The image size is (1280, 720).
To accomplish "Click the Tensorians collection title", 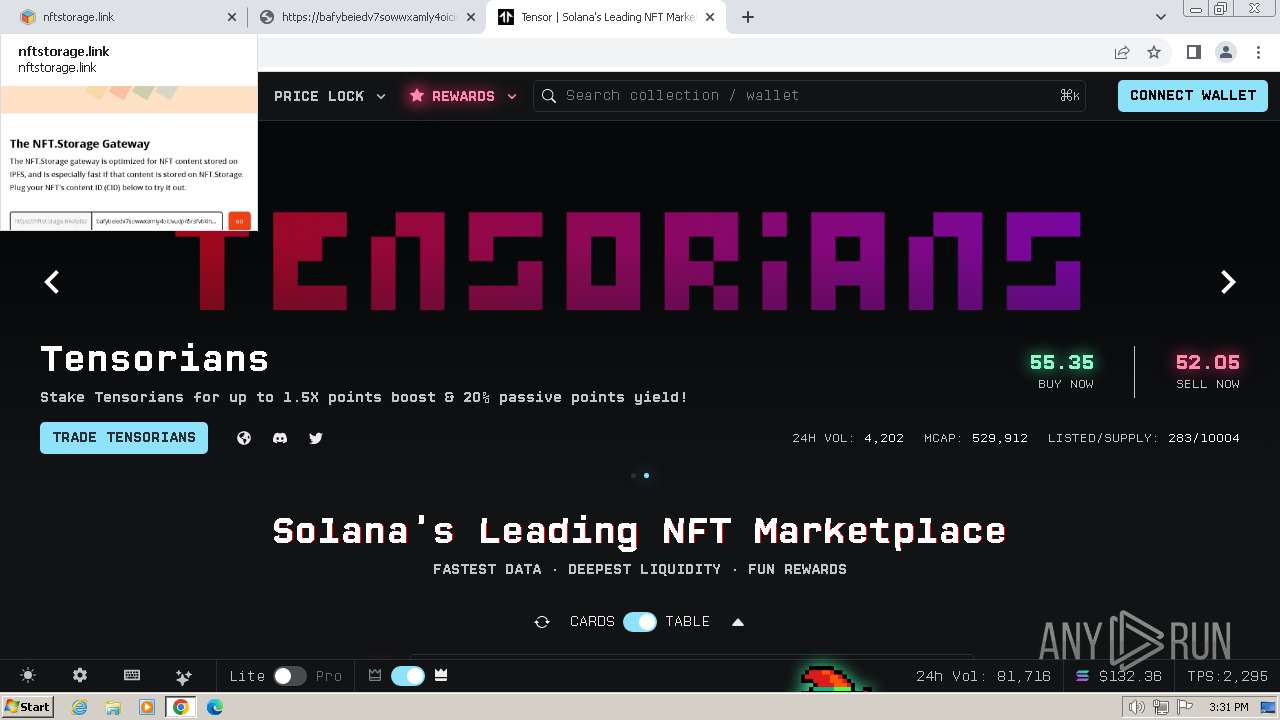I will [155, 359].
